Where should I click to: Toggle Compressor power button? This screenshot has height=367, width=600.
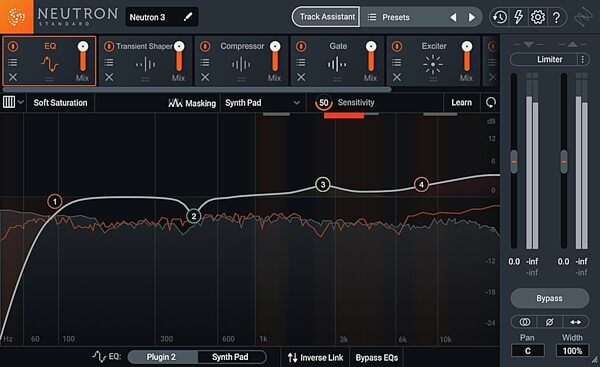[205, 46]
